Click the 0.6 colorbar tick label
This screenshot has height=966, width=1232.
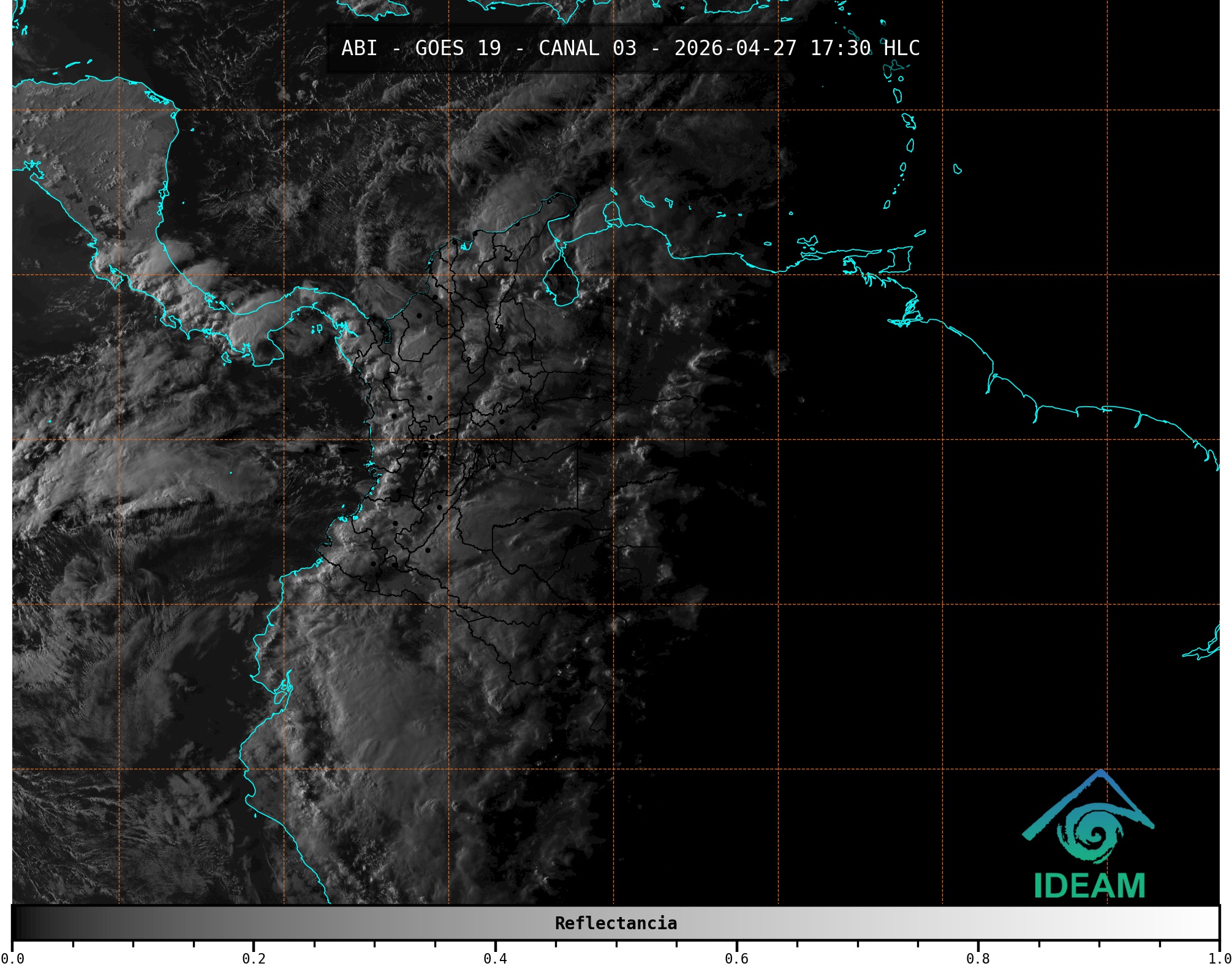pos(736,959)
